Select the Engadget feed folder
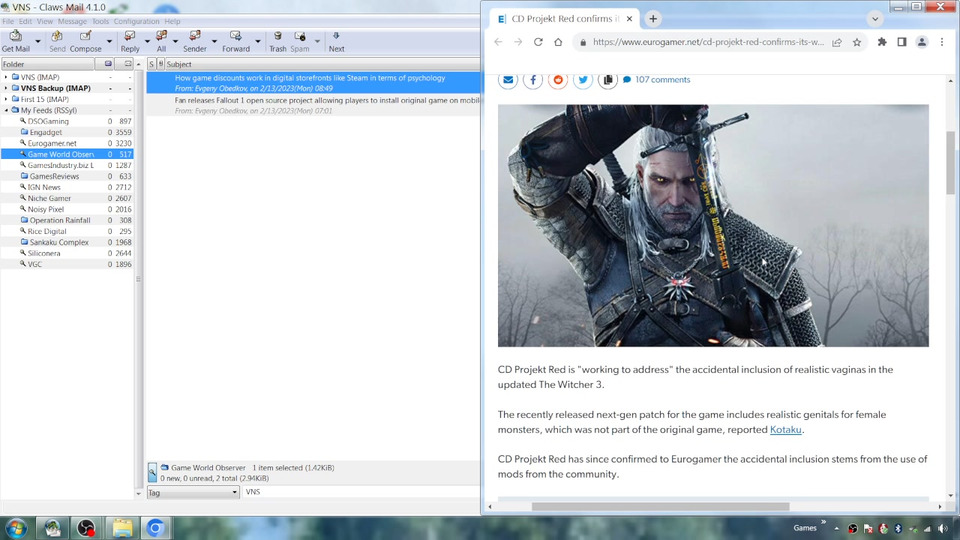Image resolution: width=960 pixels, height=540 pixels. (x=45, y=132)
